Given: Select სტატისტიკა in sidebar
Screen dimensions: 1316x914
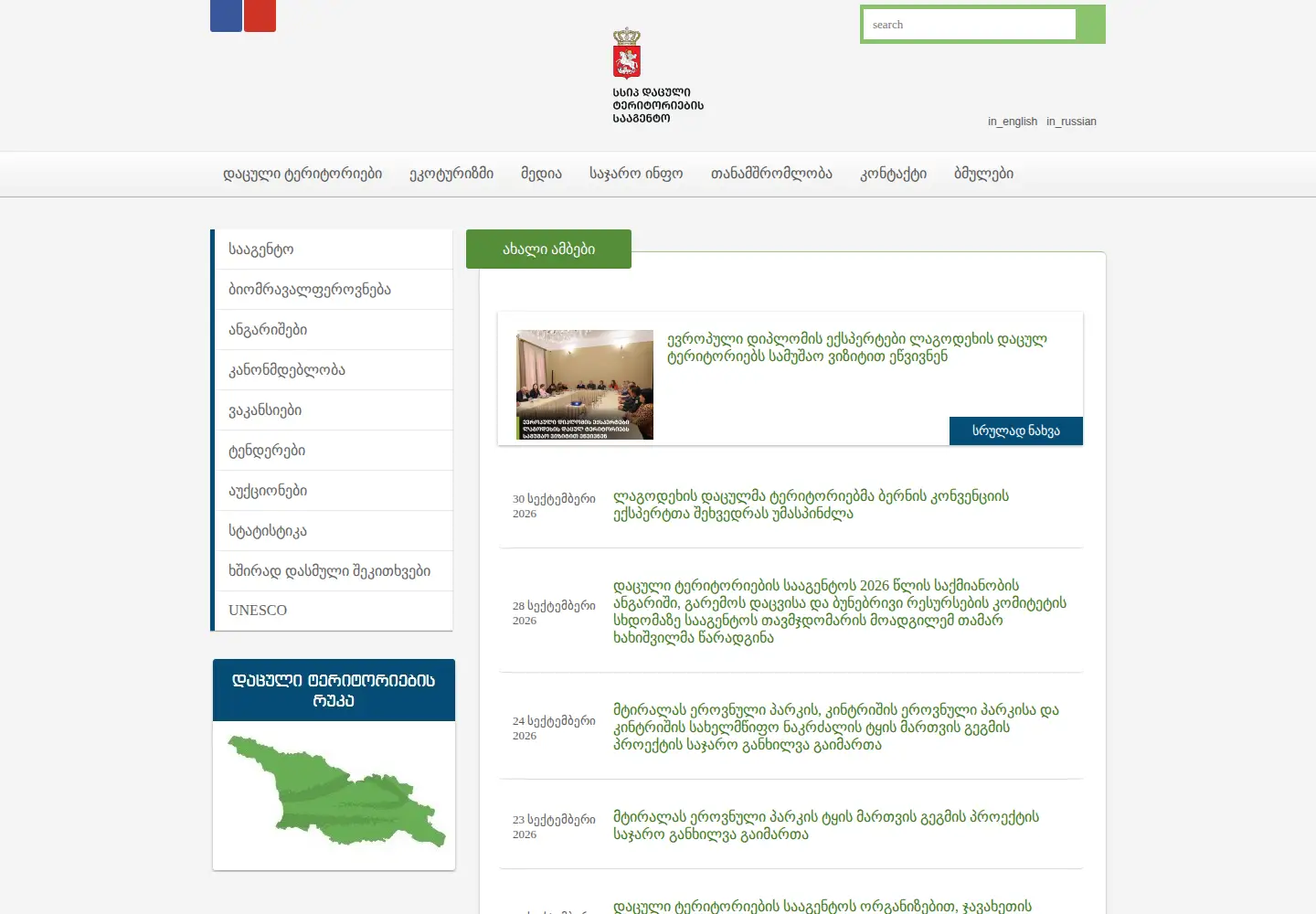Looking at the screenshot, I should point(334,531).
